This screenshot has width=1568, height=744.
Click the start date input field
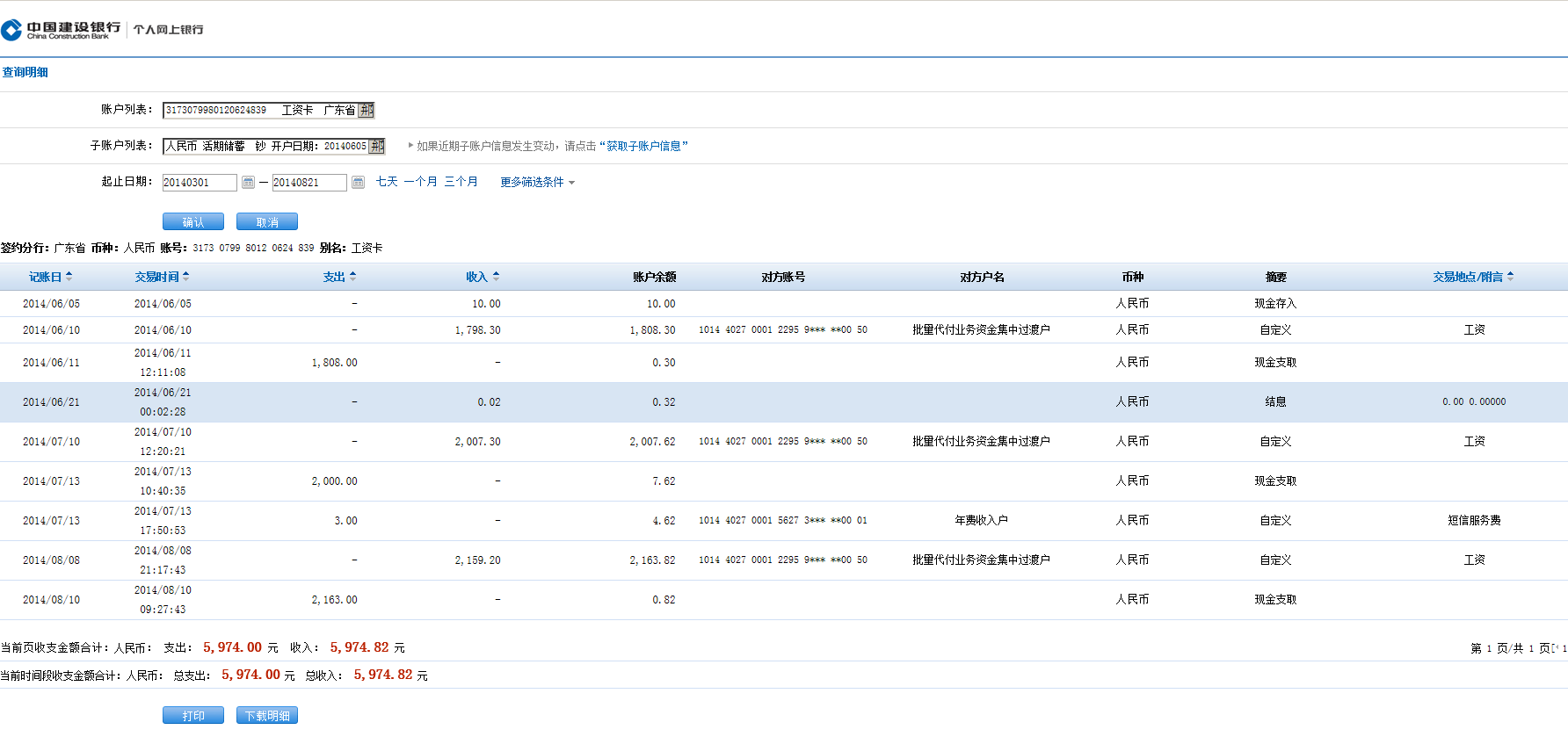click(x=200, y=182)
